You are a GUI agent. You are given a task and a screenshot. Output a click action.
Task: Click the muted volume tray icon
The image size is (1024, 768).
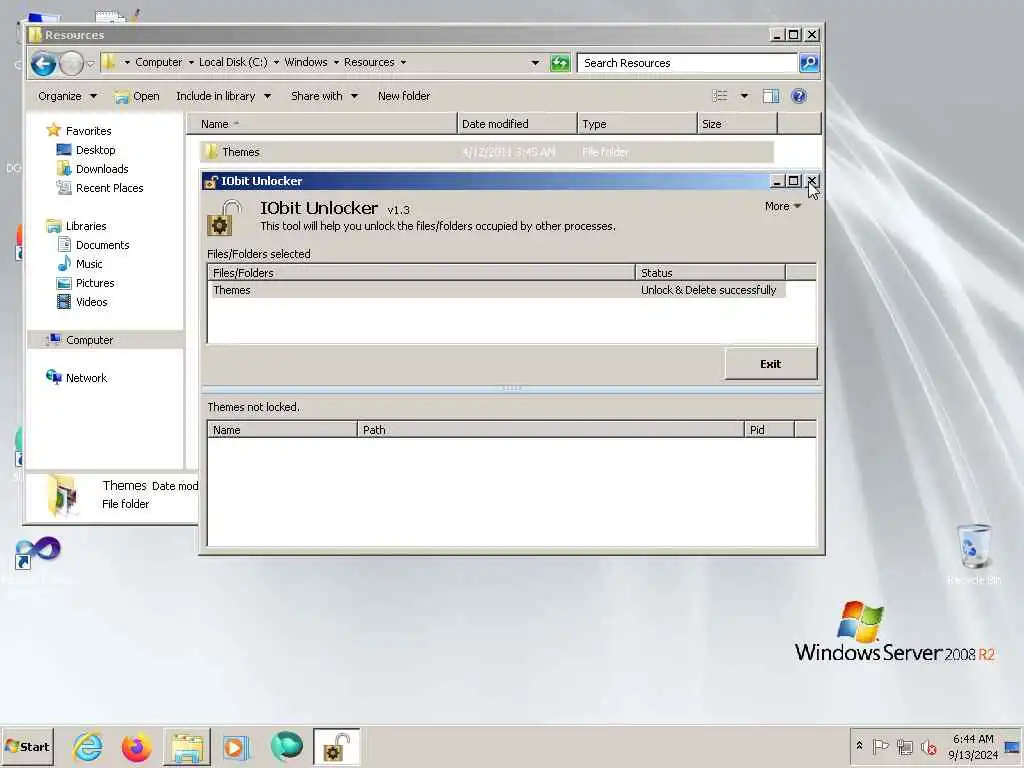(928, 746)
